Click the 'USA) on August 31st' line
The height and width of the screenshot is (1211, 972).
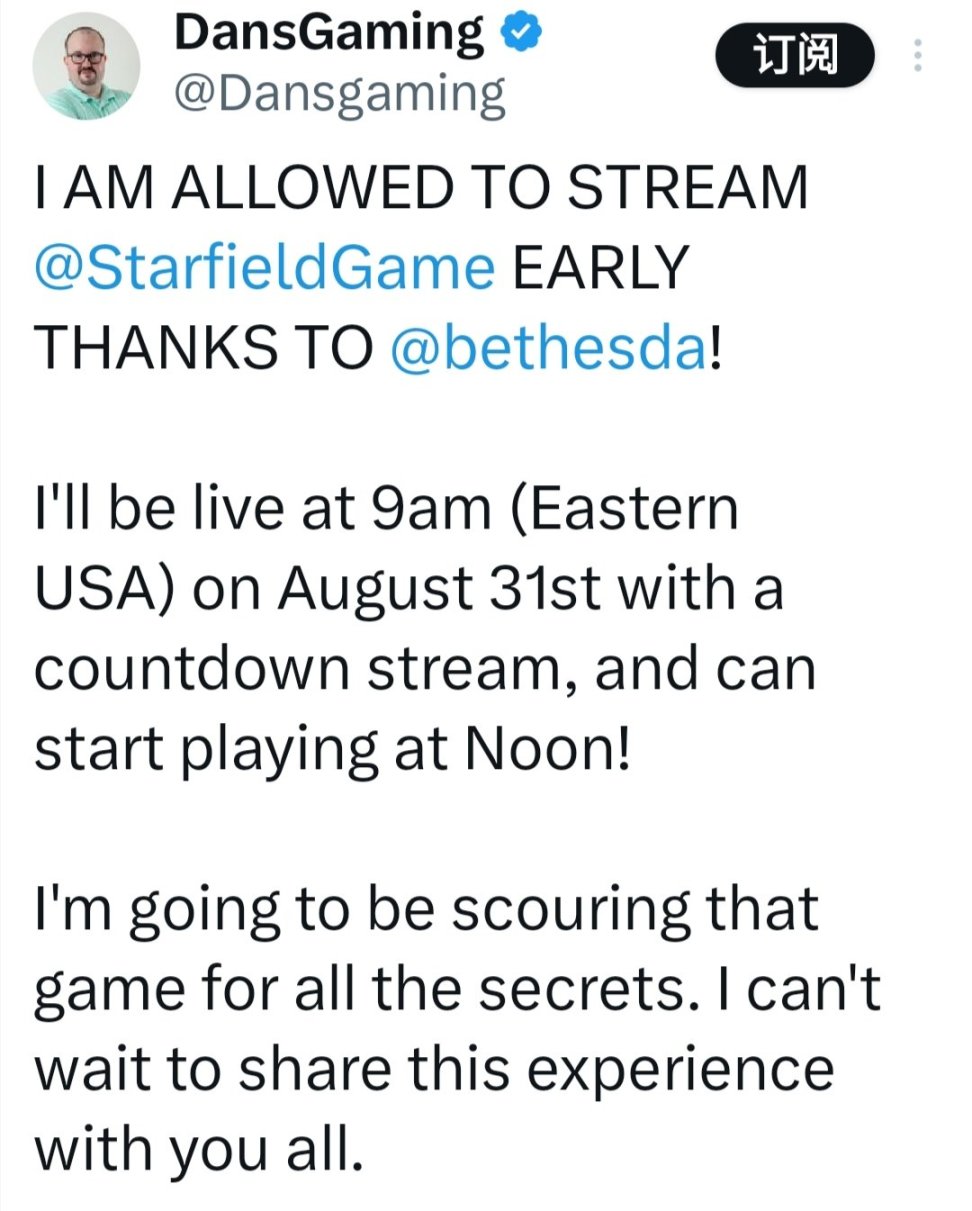(x=408, y=590)
